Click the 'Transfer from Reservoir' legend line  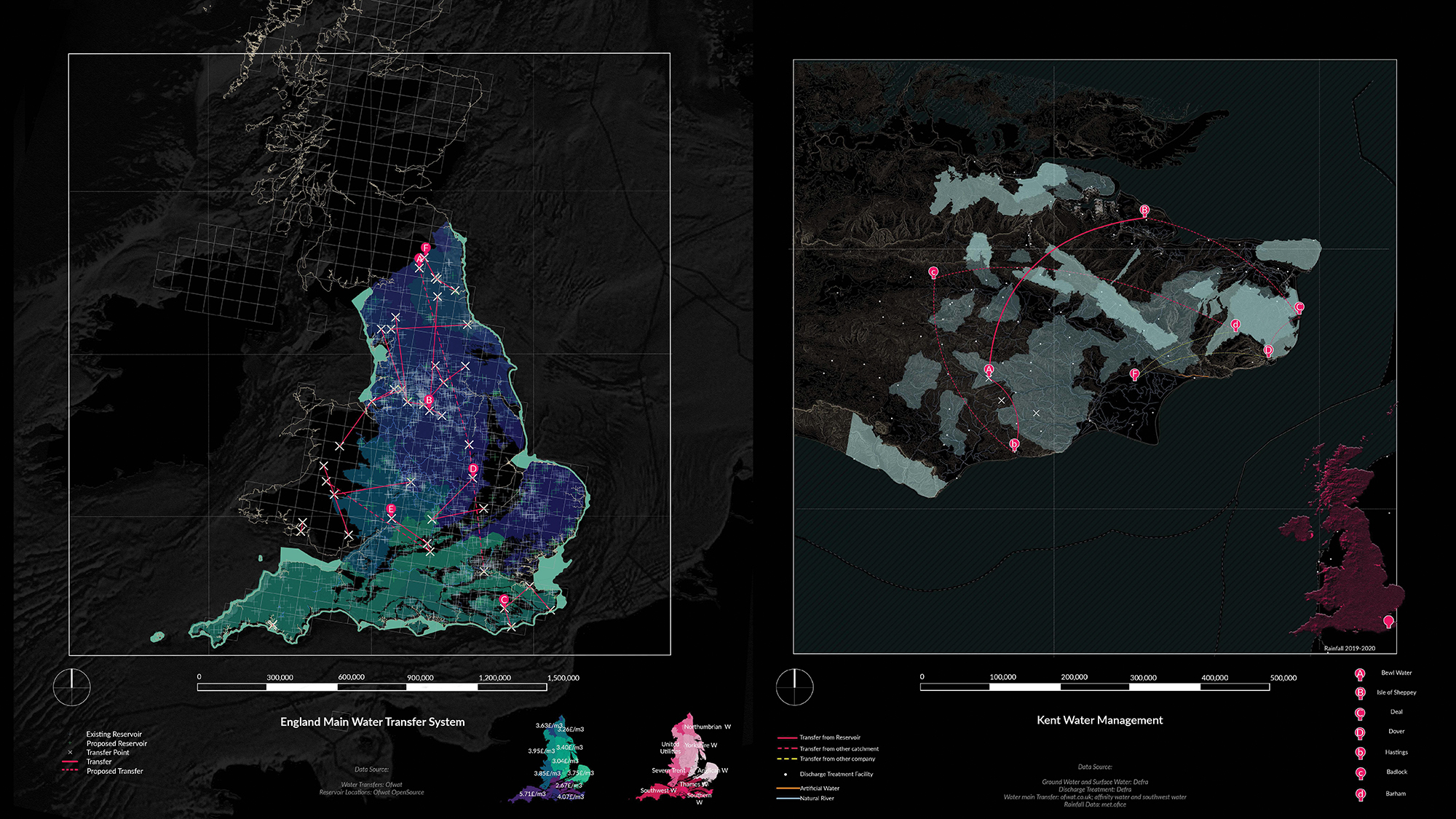(787, 737)
